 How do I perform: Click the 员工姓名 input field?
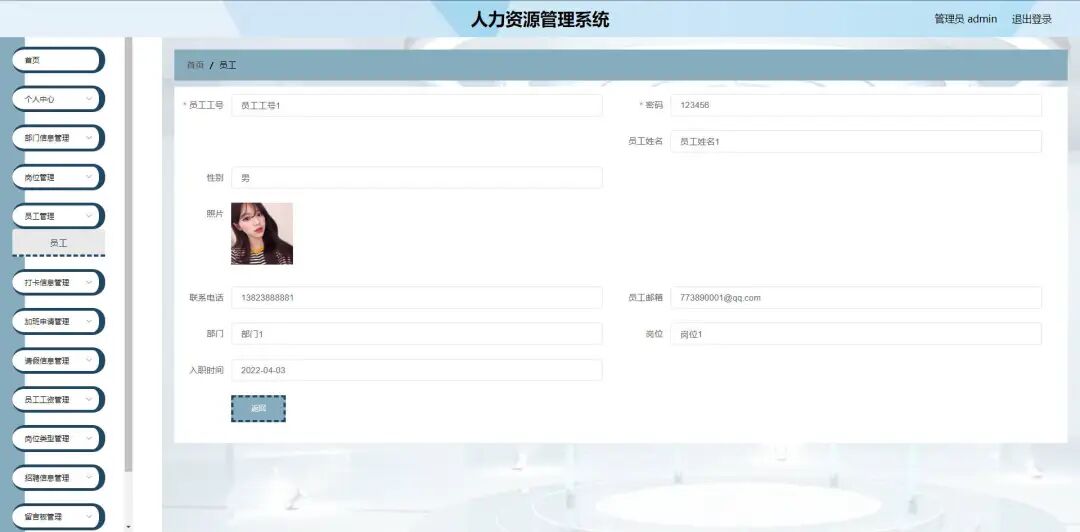[855, 141]
